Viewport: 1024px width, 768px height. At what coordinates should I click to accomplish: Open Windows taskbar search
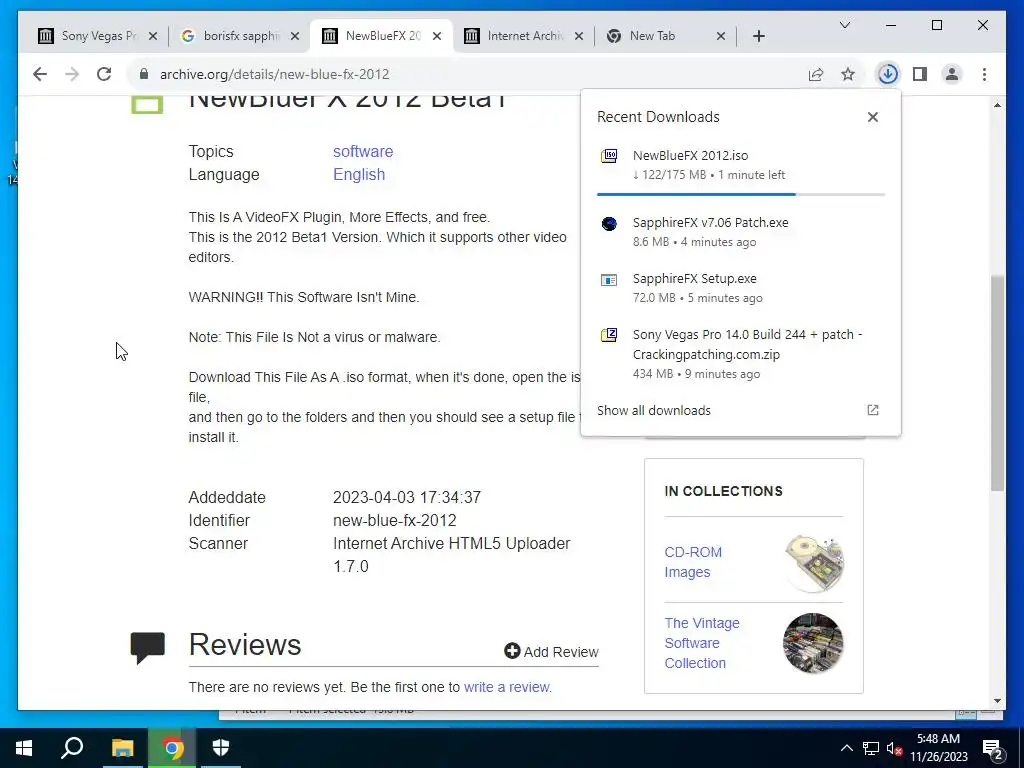(x=72, y=748)
